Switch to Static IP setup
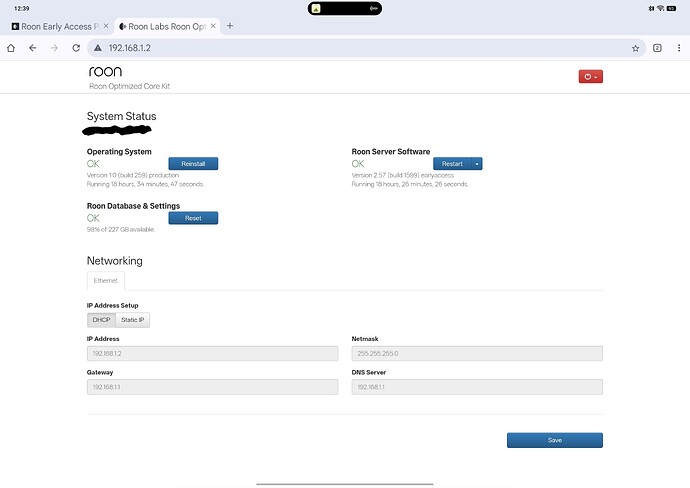The width and height of the screenshot is (690, 488). point(132,320)
